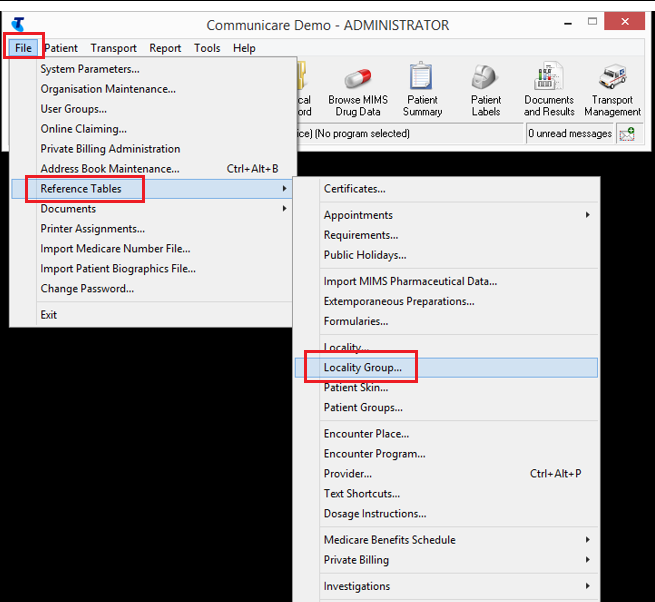Select Requirements... submenu entry
The image size is (655, 602).
(446, 235)
